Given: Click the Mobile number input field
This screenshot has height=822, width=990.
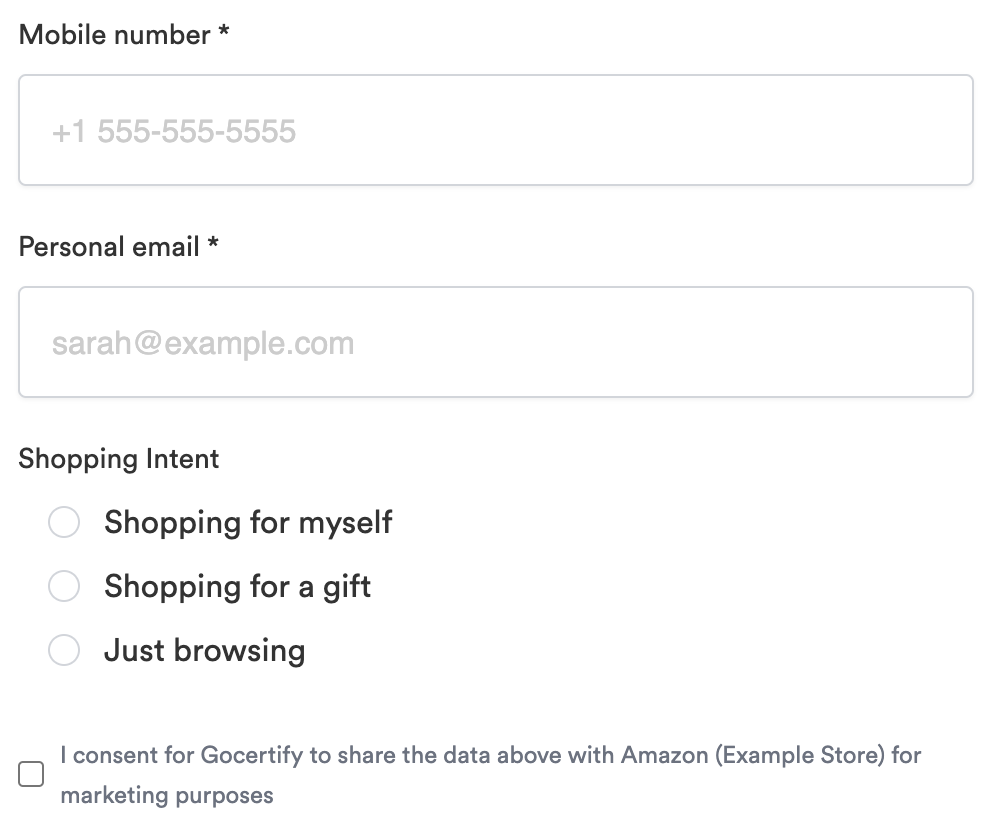Looking at the screenshot, I should (x=495, y=130).
